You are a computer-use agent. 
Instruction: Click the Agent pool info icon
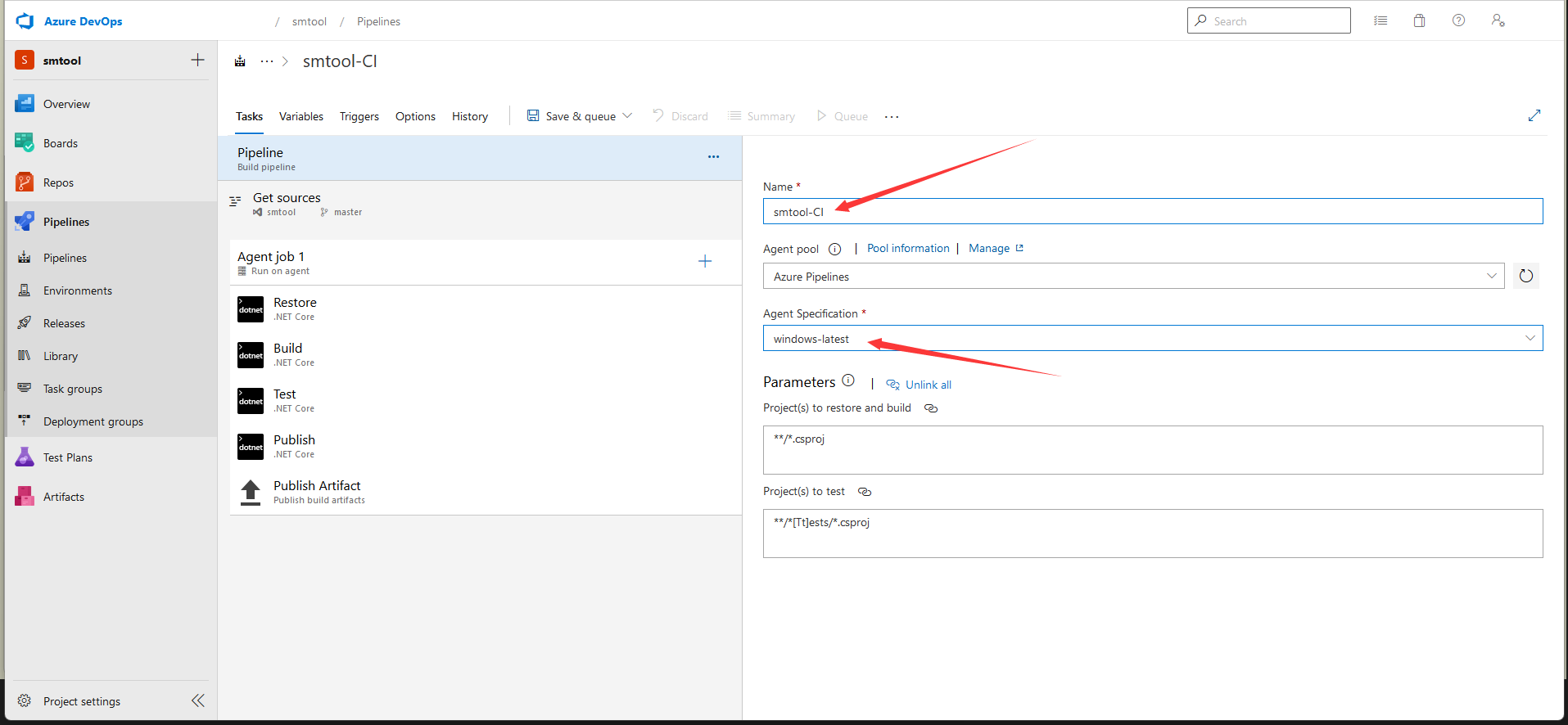(x=834, y=250)
